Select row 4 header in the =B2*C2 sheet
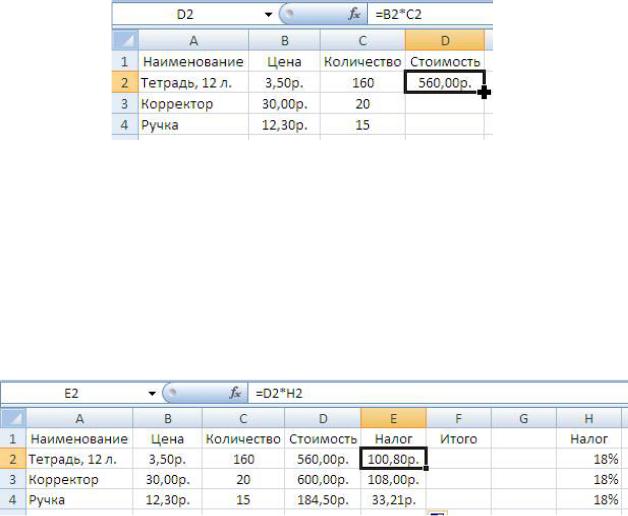Viewport: 628px width, 516px height. (125, 125)
